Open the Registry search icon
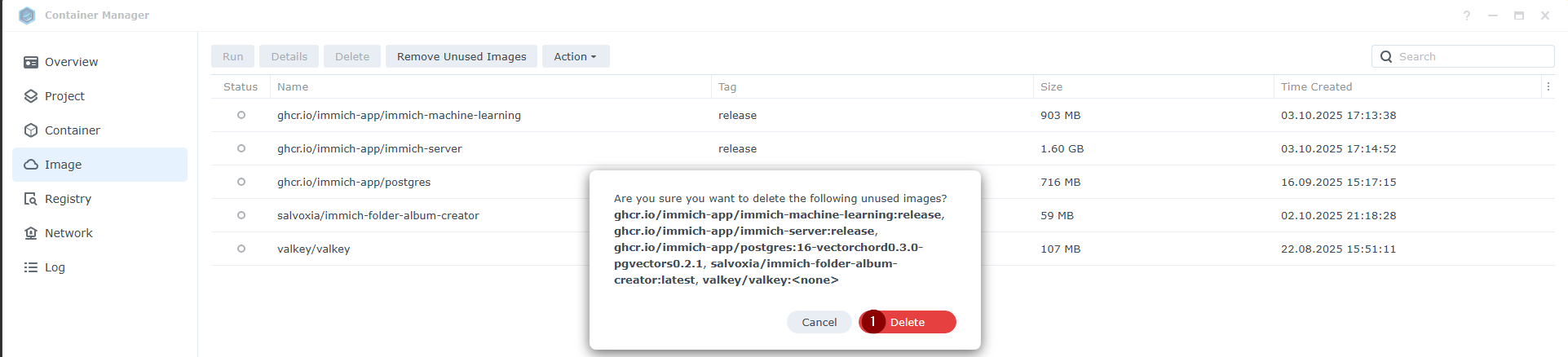 (31, 199)
